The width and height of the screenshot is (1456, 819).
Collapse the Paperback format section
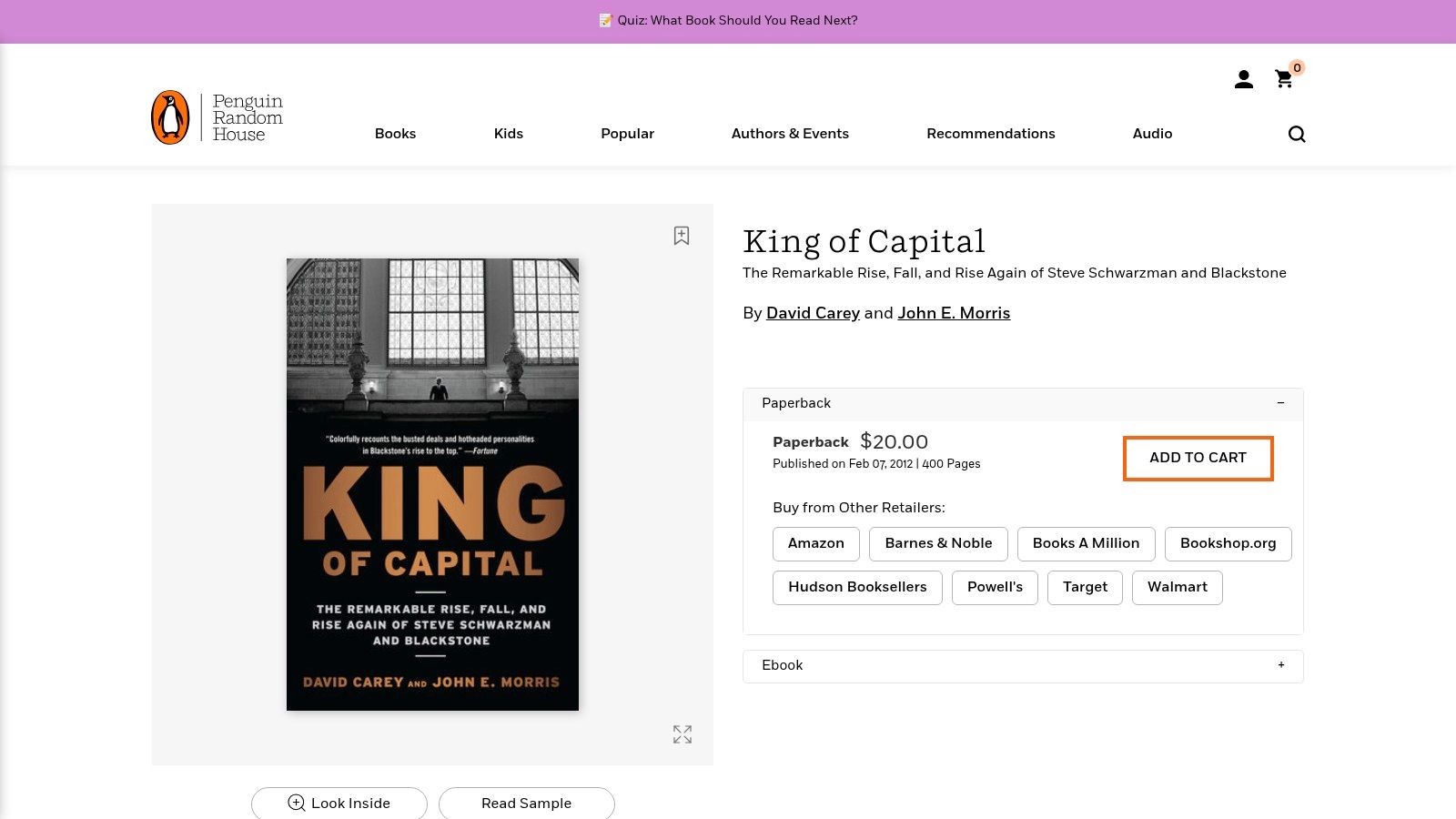[x=1023, y=403]
